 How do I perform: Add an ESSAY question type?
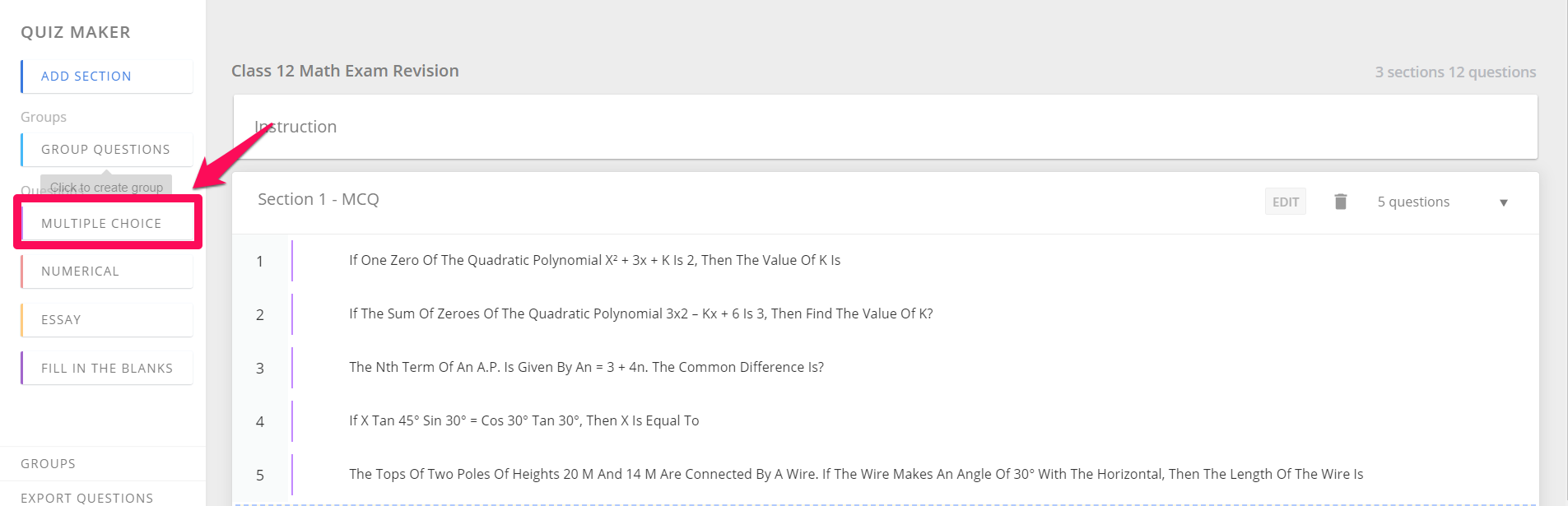[107, 319]
